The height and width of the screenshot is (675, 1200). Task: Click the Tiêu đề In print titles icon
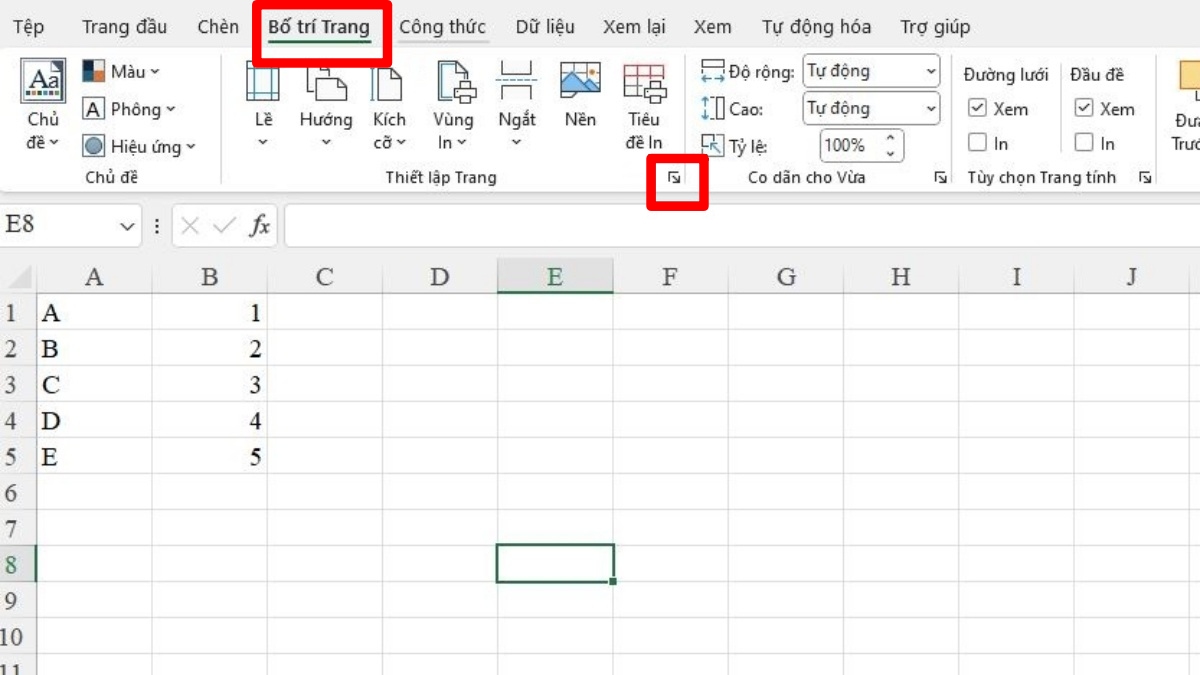[x=644, y=82]
